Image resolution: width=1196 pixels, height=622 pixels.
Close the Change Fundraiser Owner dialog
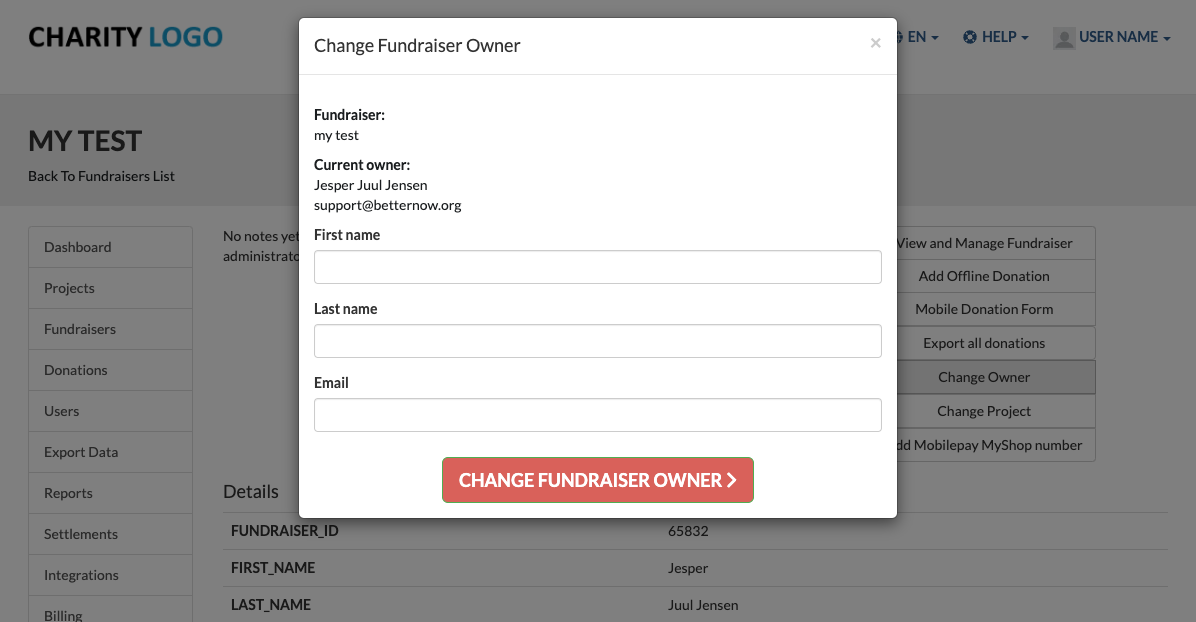(x=876, y=44)
